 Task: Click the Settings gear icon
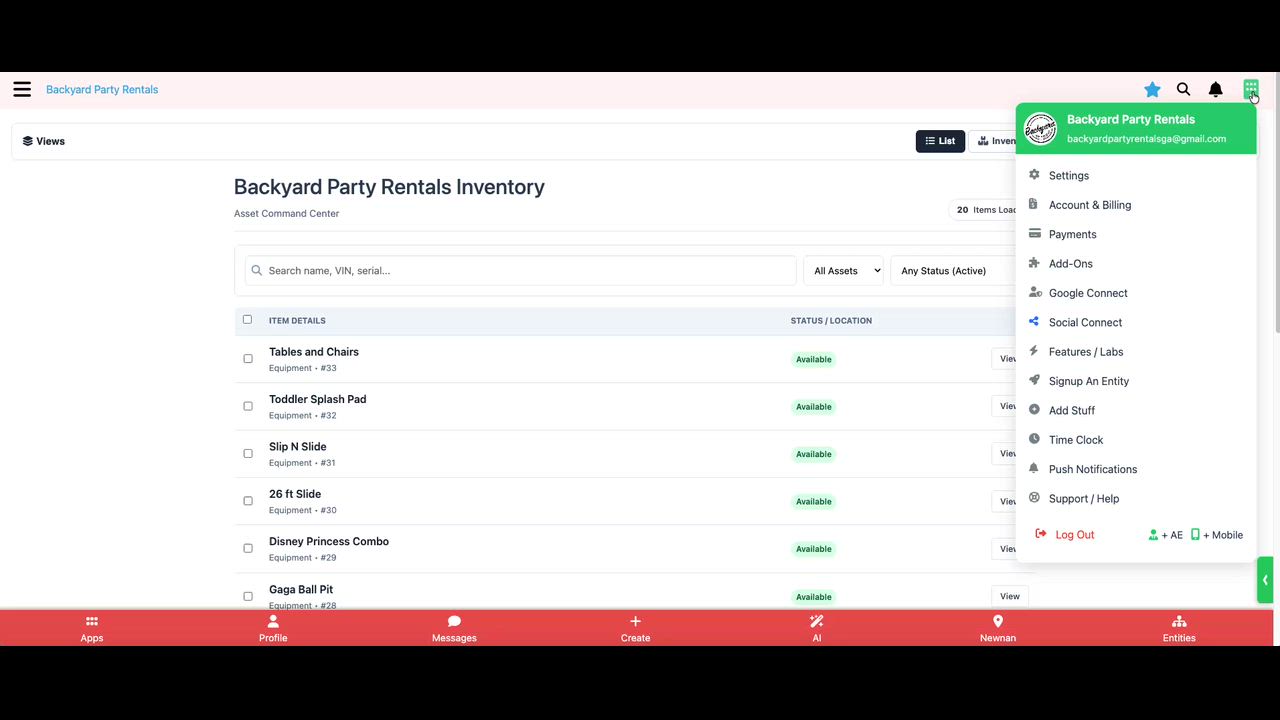tap(1034, 175)
